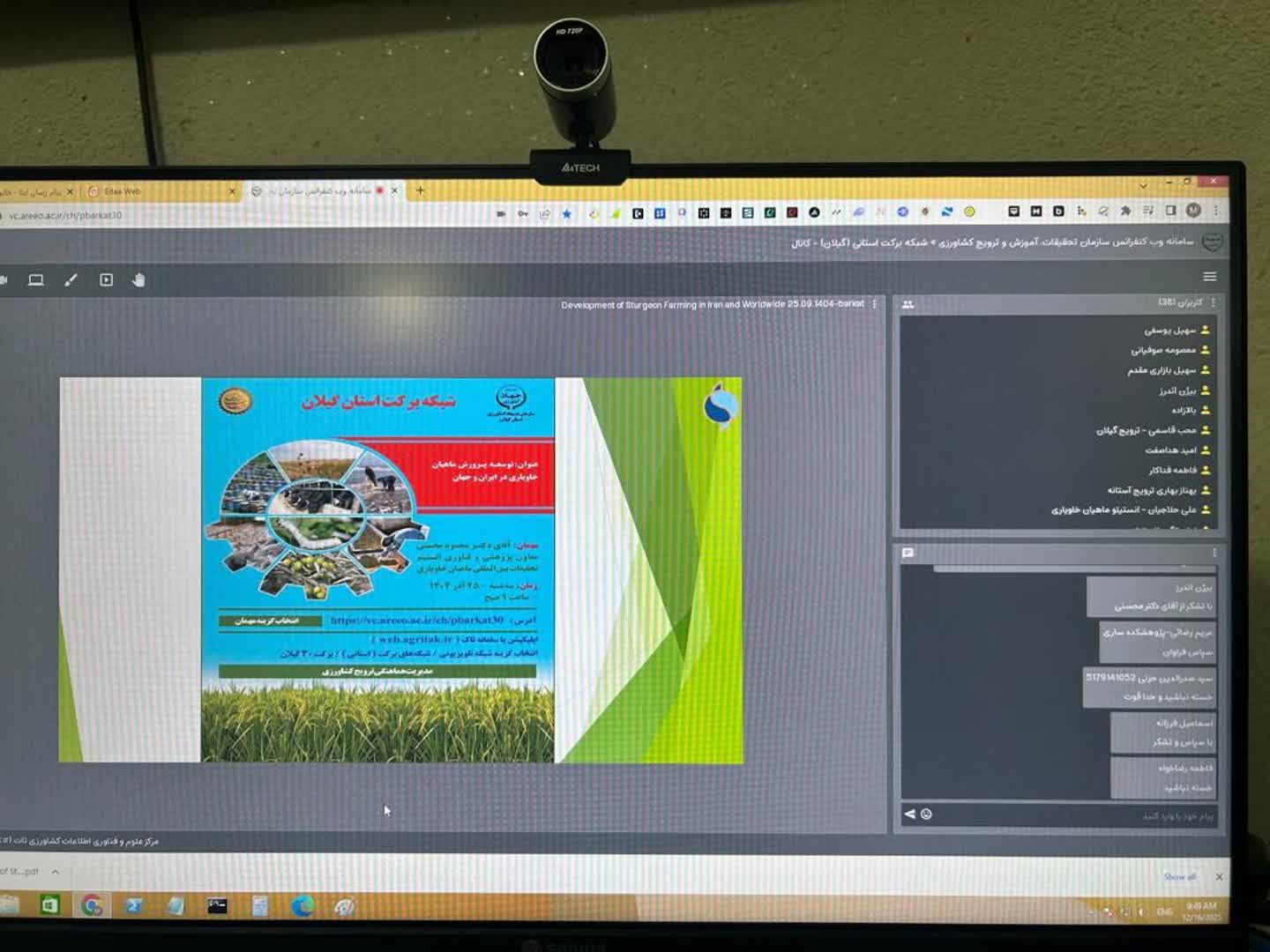The image size is (1270, 952).
Task: Open a new browser tab
Action: pos(420,190)
